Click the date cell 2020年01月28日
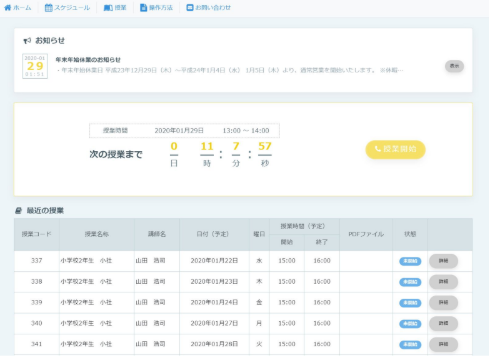Image resolution: width=489 pixels, height=360 pixels. (214, 344)
